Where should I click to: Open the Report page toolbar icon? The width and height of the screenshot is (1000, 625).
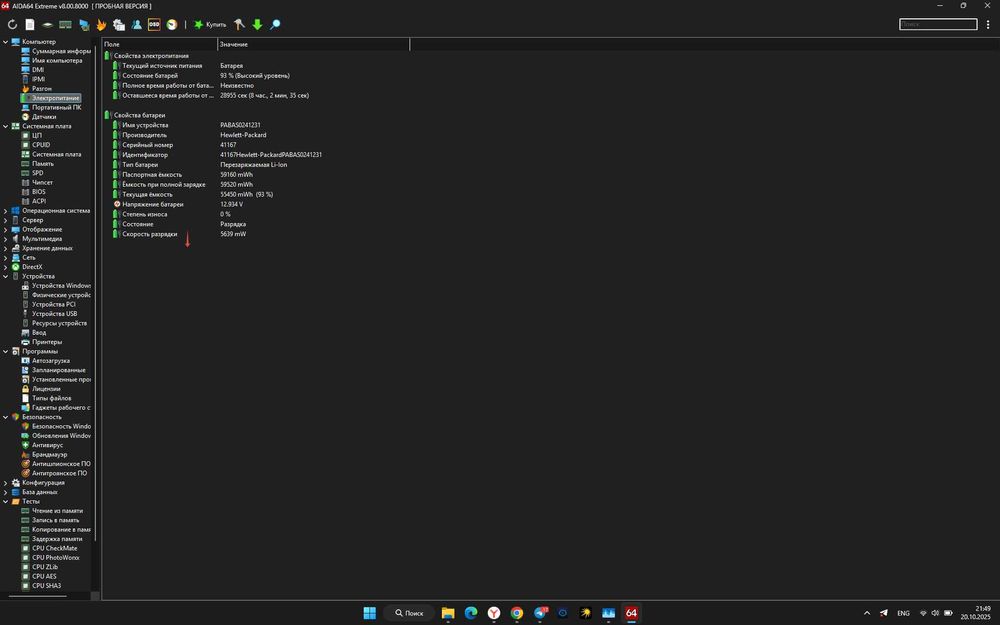(30, 24)
